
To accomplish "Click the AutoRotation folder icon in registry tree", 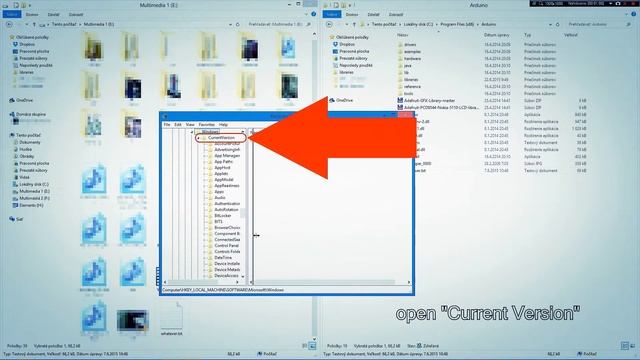I will [x=211, y=209].
